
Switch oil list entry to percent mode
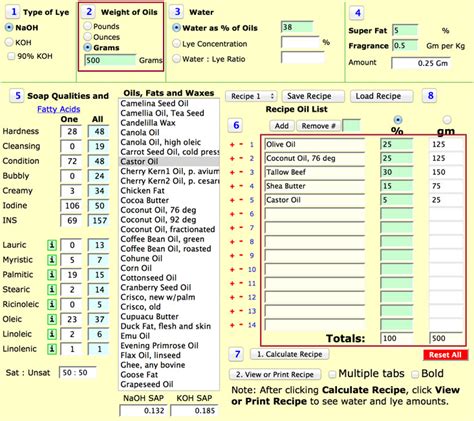pyautogui.click(x=398, y=120)
